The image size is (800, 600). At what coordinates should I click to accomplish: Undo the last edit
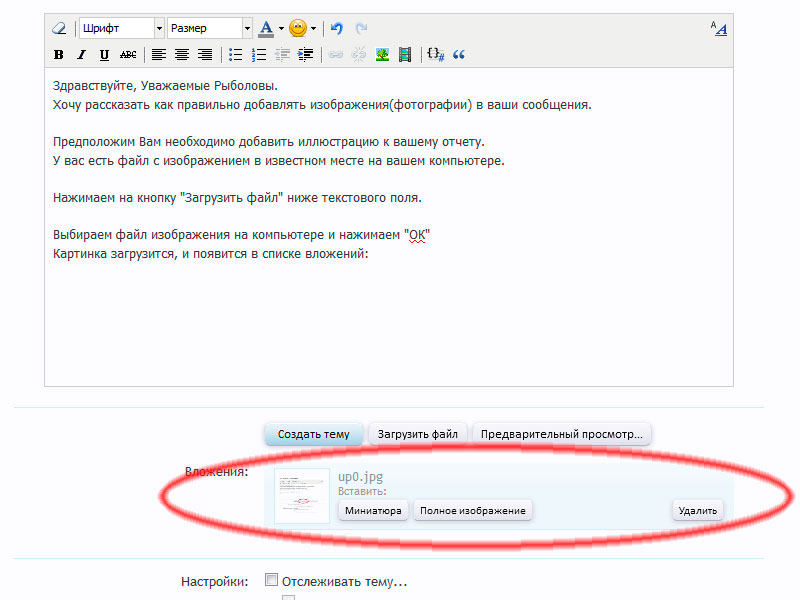tap(336, 28)
